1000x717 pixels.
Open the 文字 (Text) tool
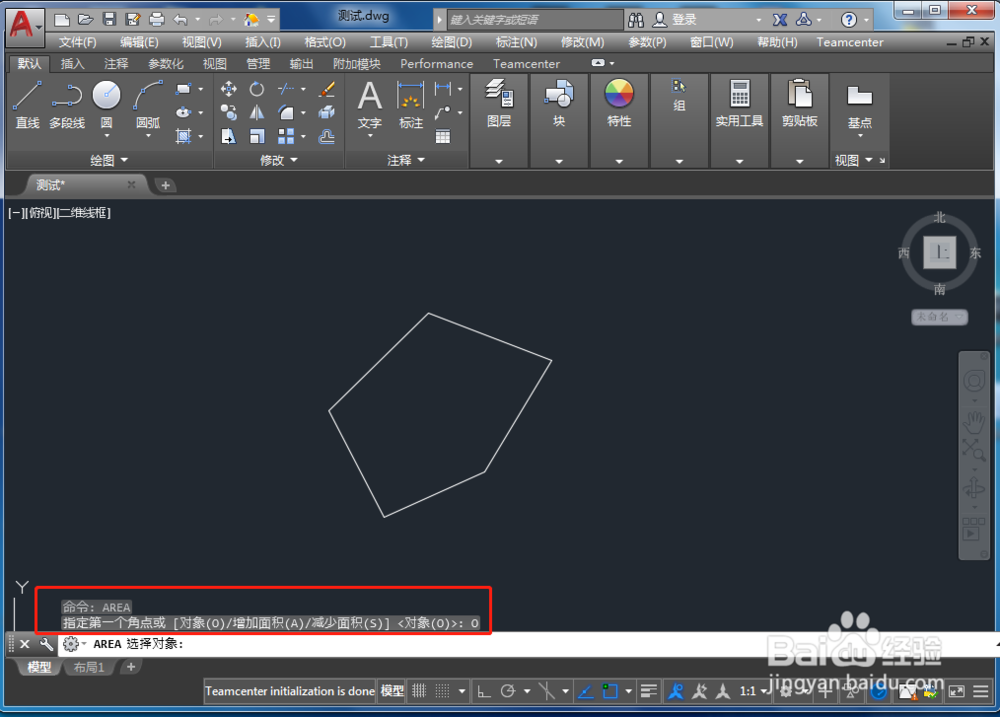pos(369,105)
